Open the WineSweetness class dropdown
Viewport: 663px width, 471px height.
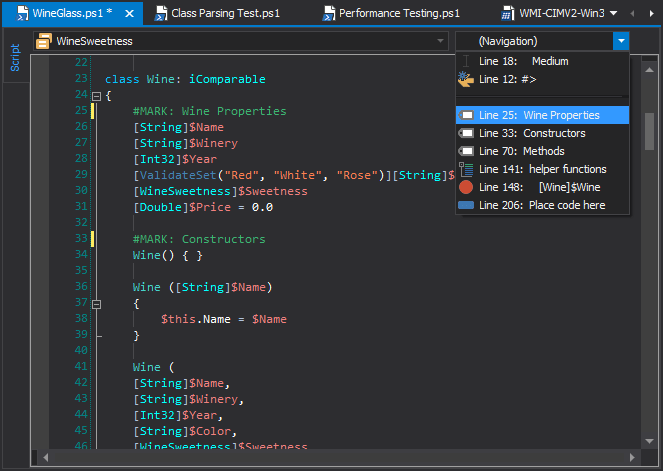(x=241, y=41)
